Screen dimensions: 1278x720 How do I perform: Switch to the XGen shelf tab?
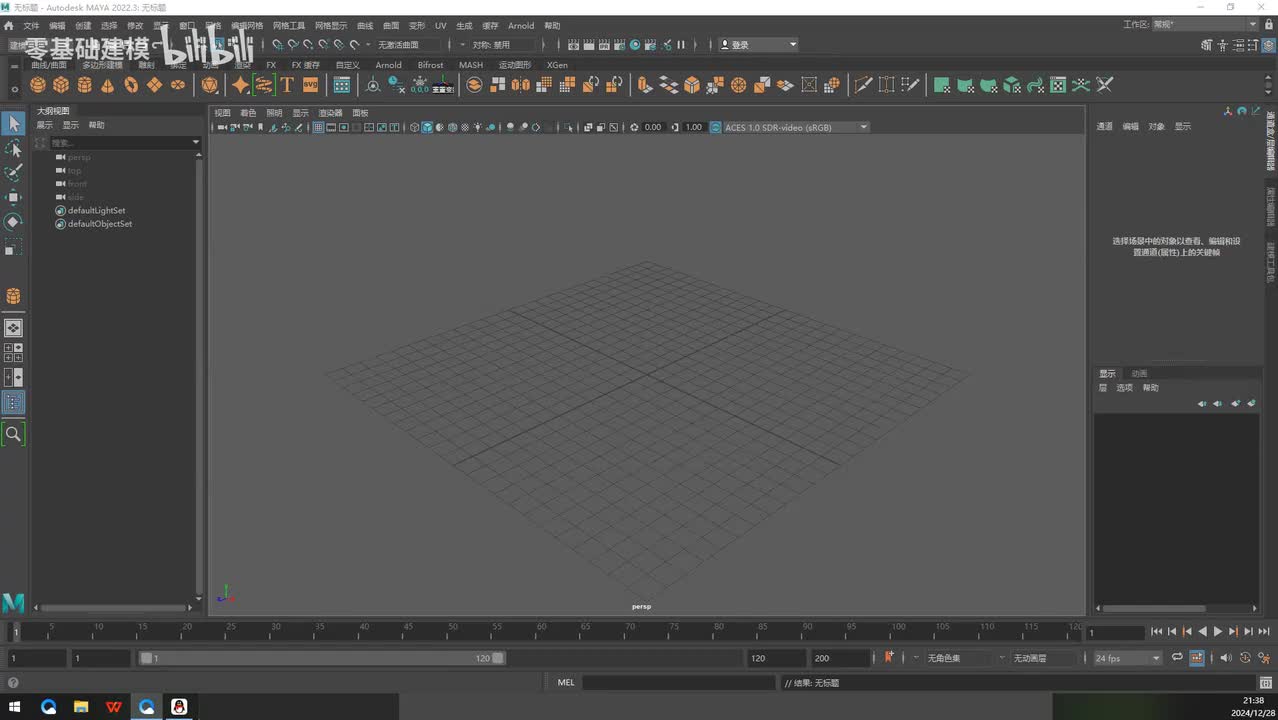557,65
